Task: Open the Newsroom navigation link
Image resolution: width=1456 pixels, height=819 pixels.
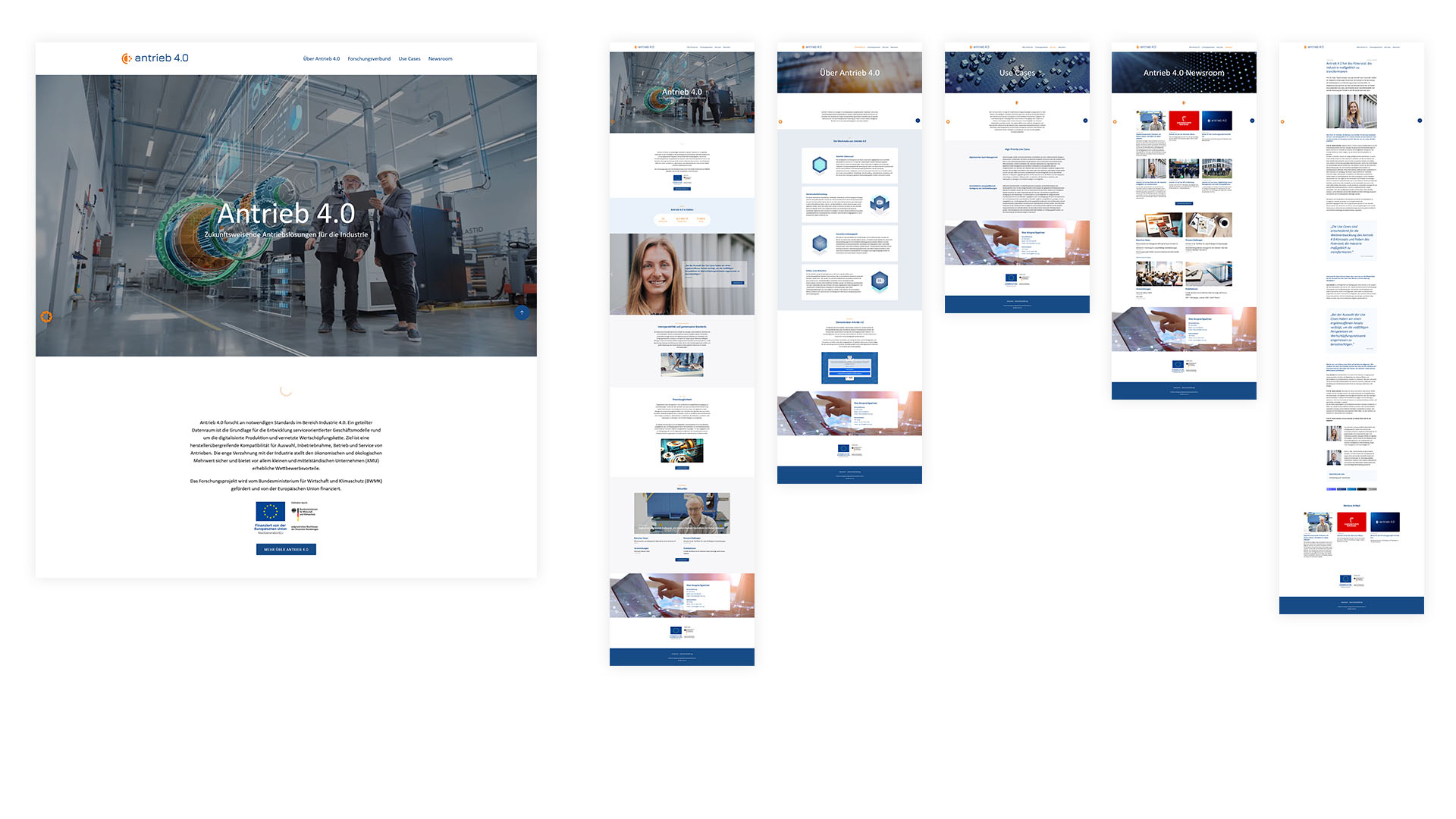Action: tap(440, 59)
